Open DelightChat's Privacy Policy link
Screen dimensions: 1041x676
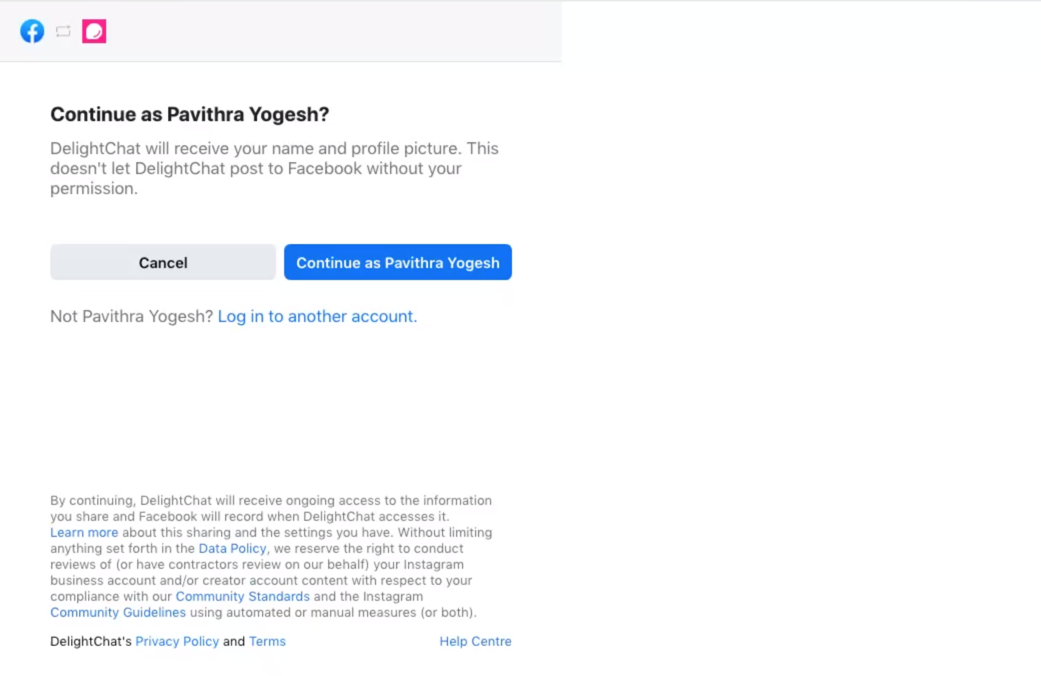click(x=177, y=641)
